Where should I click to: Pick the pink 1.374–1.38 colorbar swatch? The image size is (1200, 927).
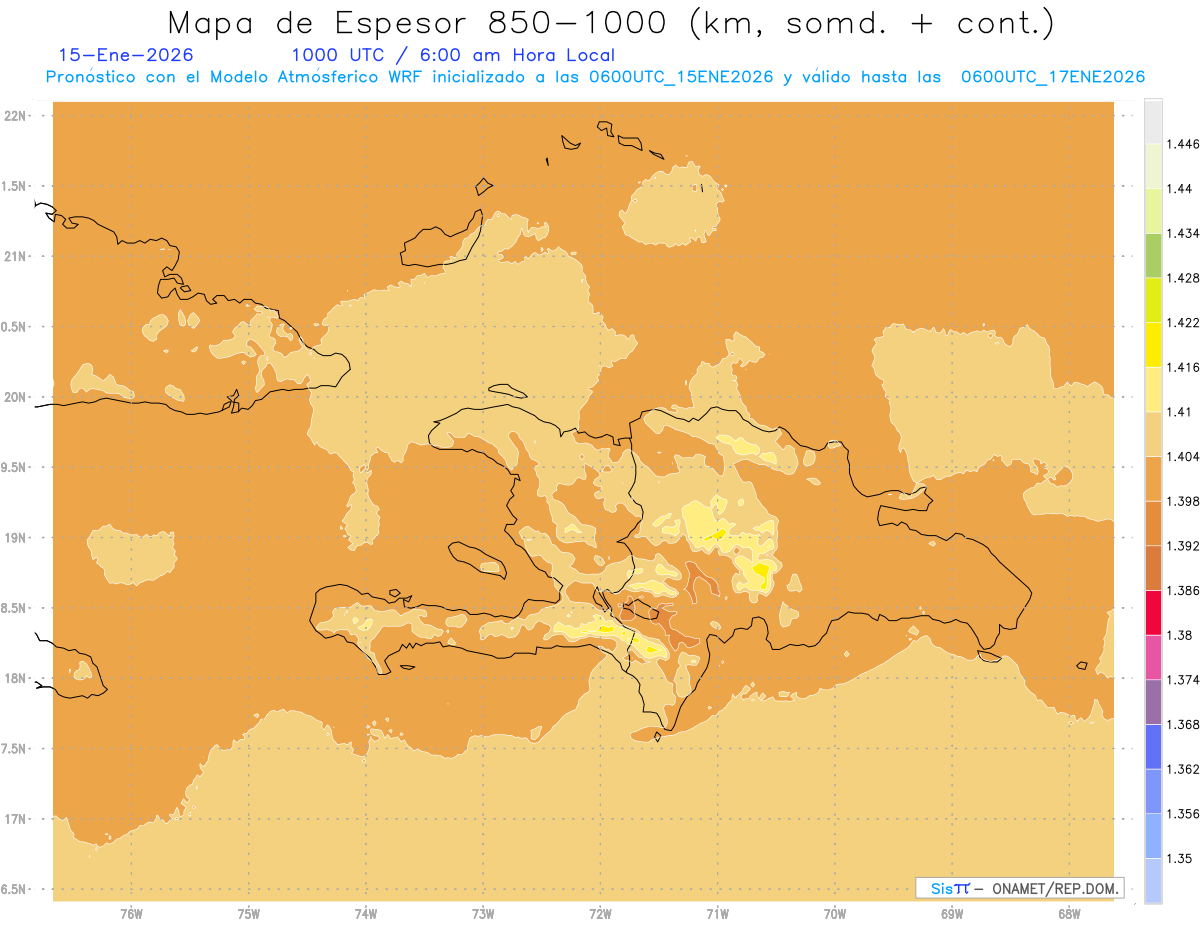1153,657
